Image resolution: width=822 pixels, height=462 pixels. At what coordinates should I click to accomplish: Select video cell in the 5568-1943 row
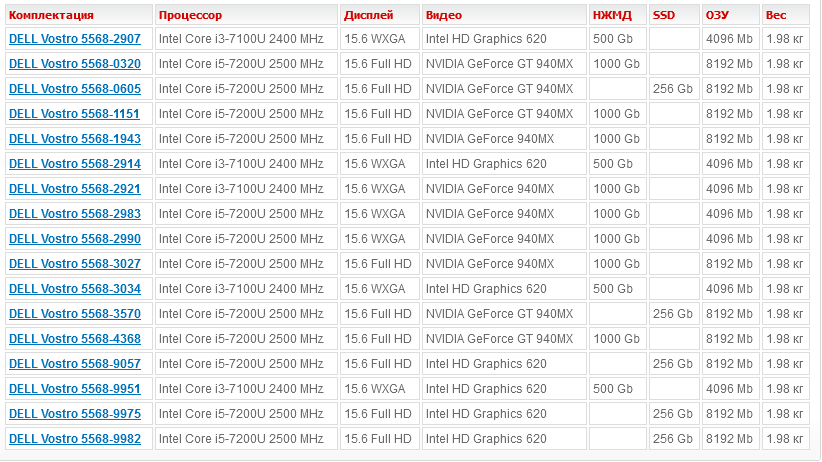504,139
